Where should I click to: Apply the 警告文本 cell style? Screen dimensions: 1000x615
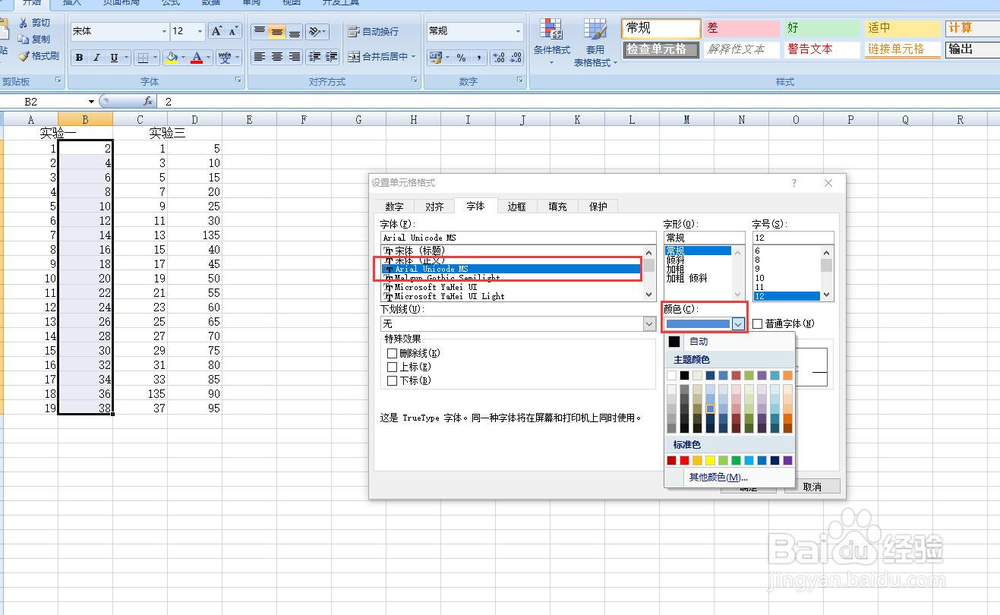click(x=821, y=49)
